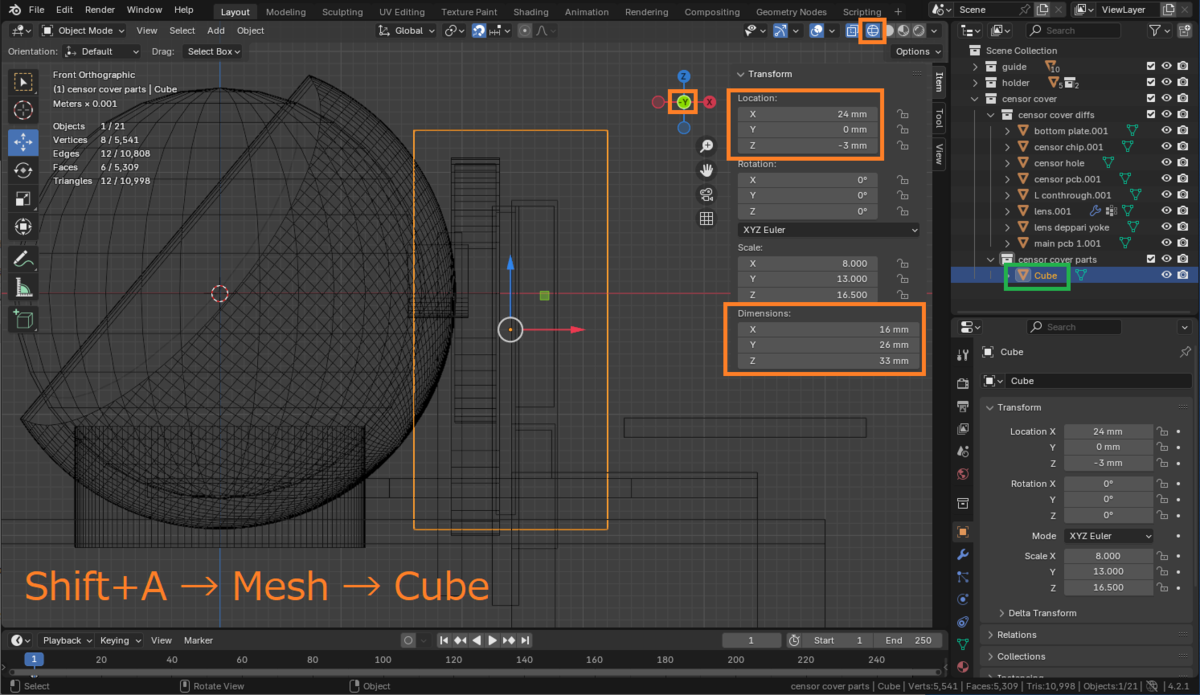Open the Global transform orientation dropdown
This screenshot has height=695, width=1200.
point(408,30)
